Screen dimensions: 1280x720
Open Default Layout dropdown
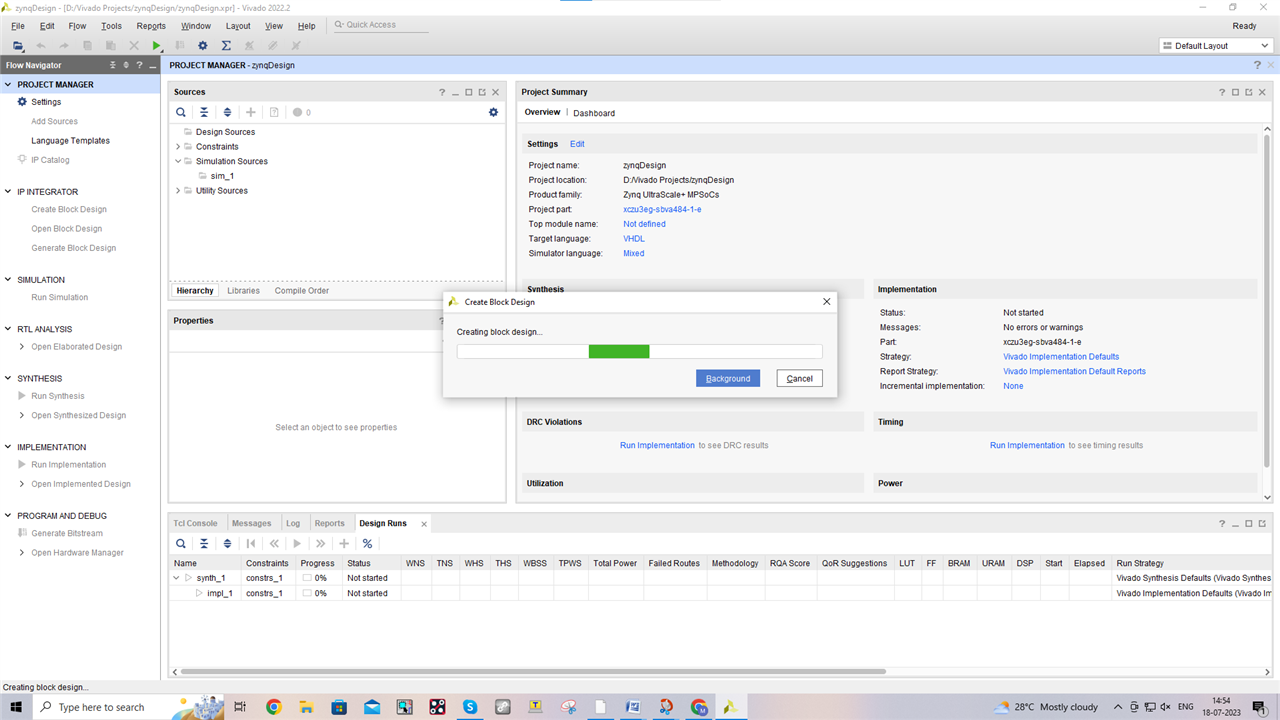pyautogui.click(x=1214, y=46)
